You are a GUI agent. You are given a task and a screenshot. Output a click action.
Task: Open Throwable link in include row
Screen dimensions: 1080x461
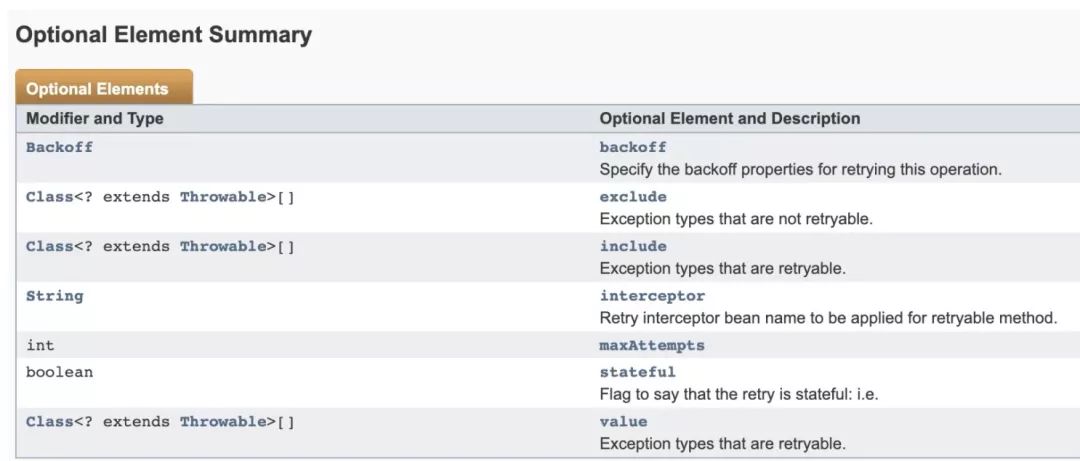pyautogui.click(x=222, y=247)
